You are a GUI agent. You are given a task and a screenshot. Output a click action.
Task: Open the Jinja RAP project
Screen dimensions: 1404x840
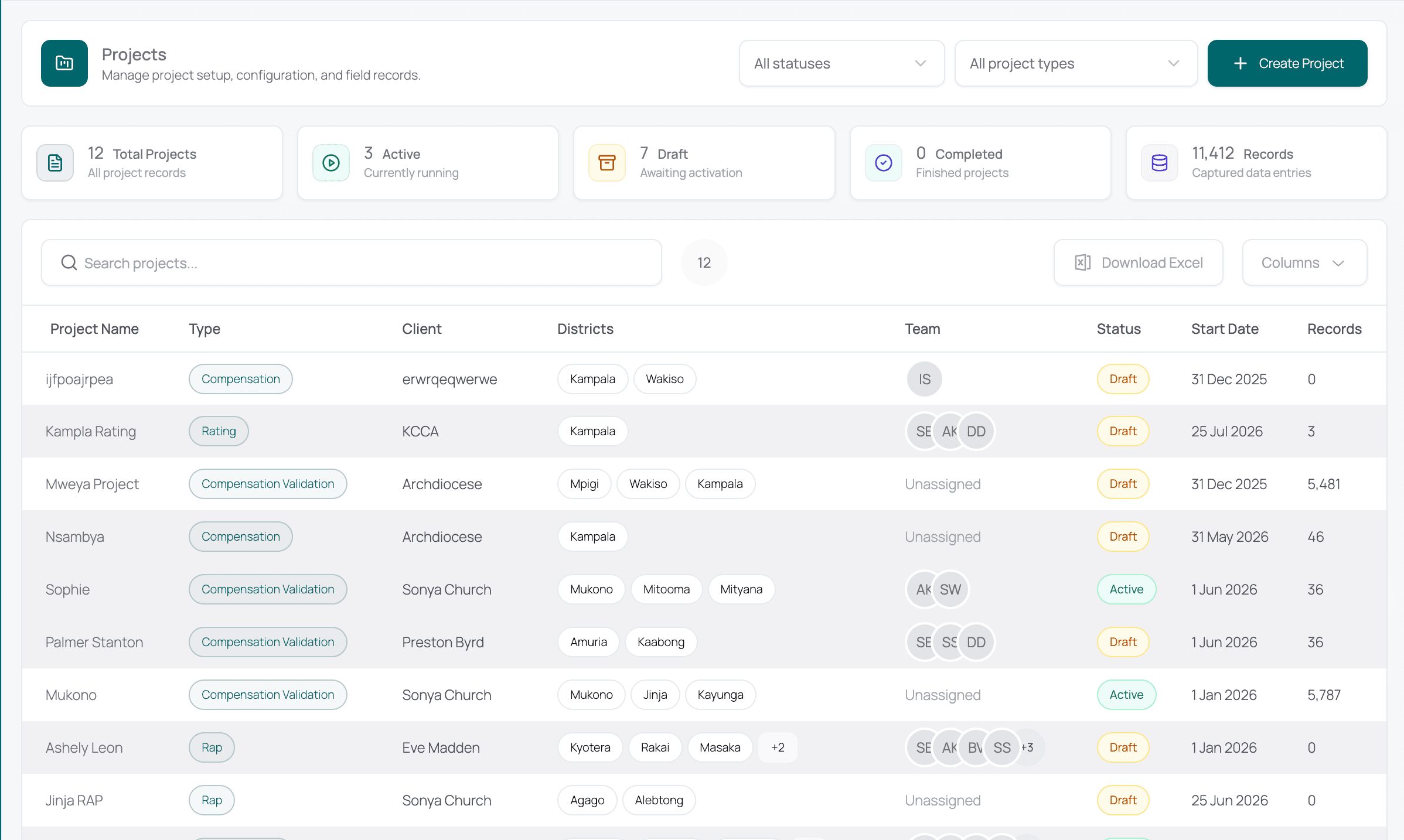point(74,800)
